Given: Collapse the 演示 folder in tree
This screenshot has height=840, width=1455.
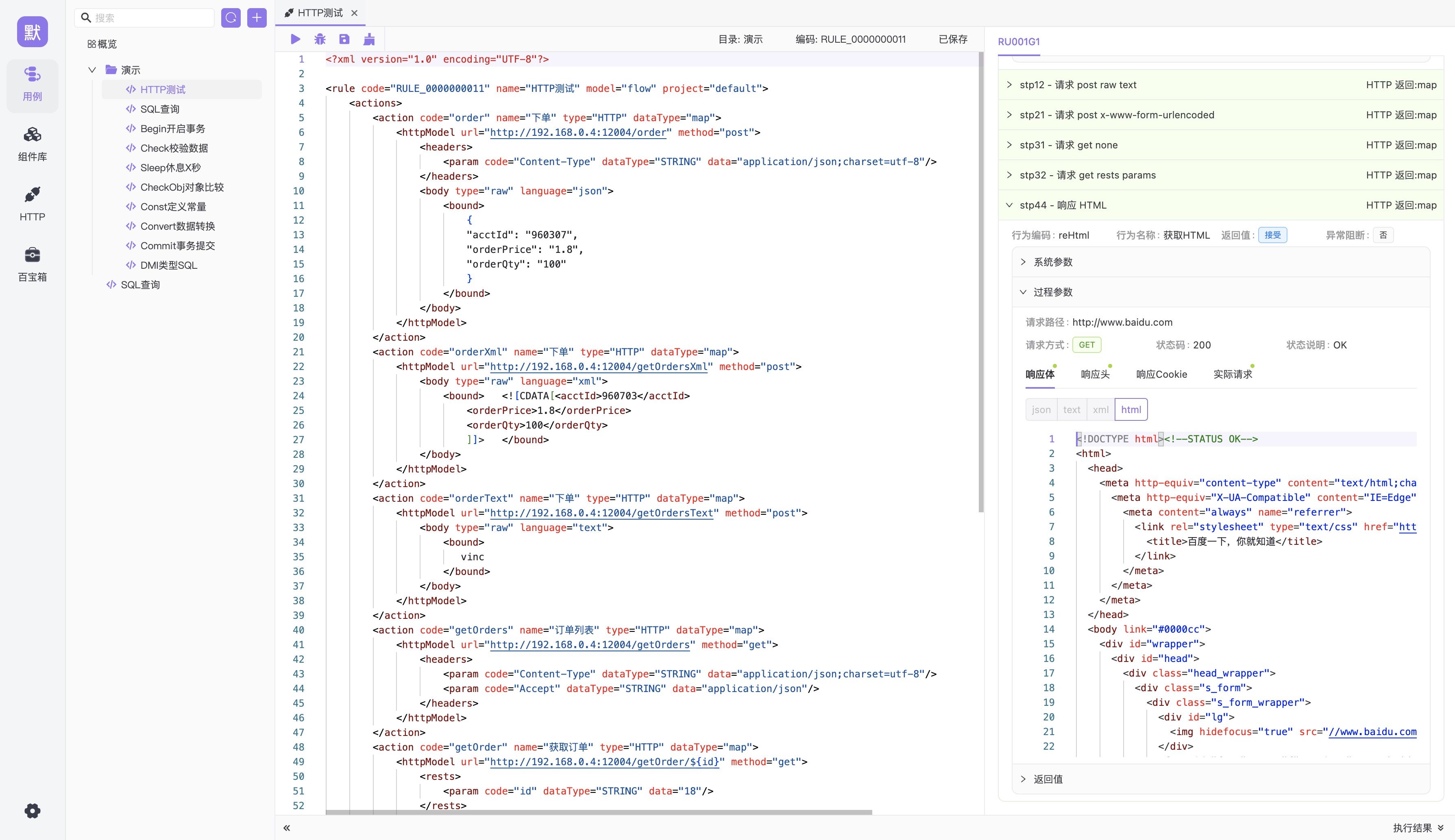Looking at the screenshot, I should click(92, 70).
